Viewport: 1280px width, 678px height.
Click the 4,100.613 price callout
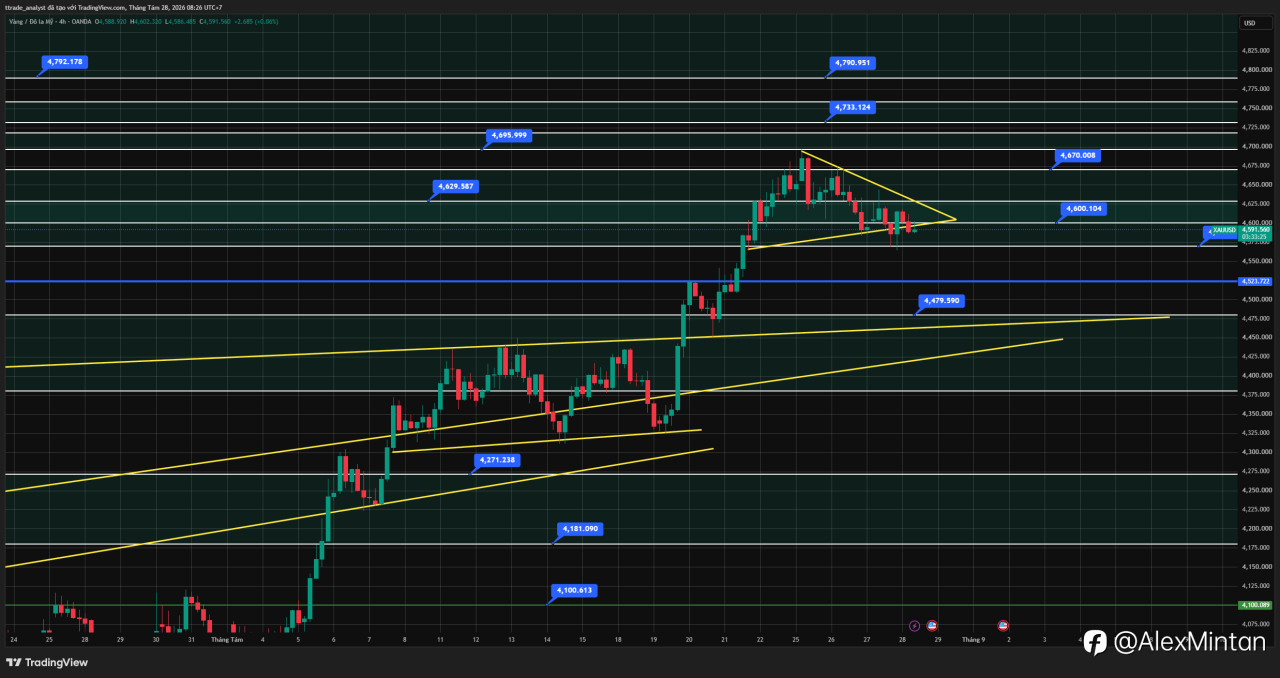tap(574, 590)
